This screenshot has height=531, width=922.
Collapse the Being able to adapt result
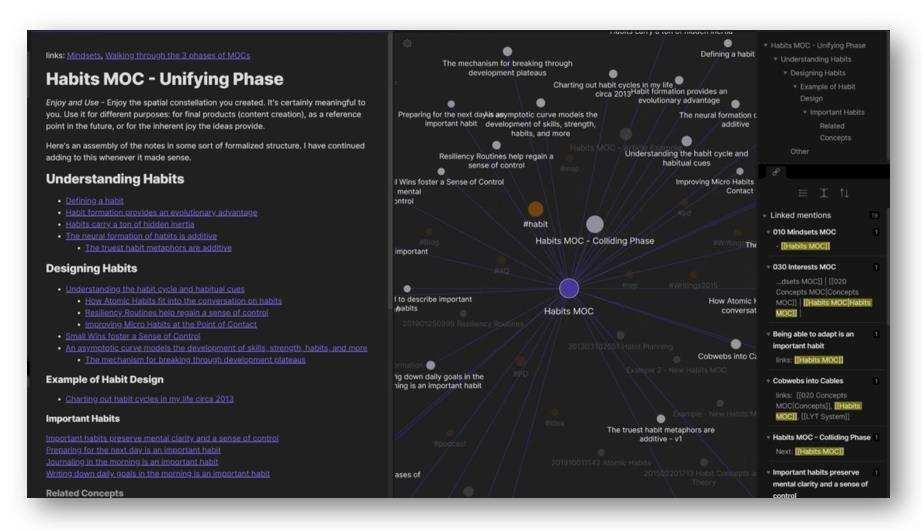pyautogui.click(x=765, y=334)
